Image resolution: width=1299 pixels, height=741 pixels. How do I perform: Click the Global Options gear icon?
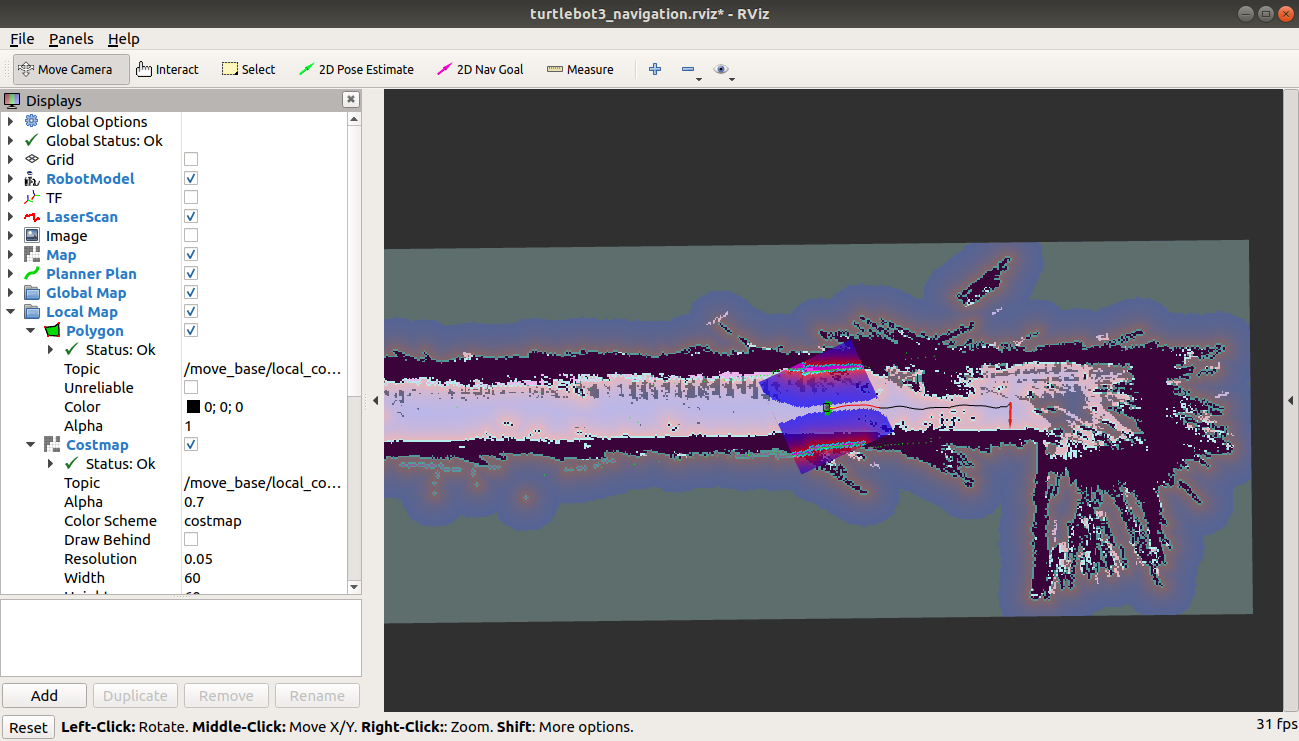(x=31, y=121)
